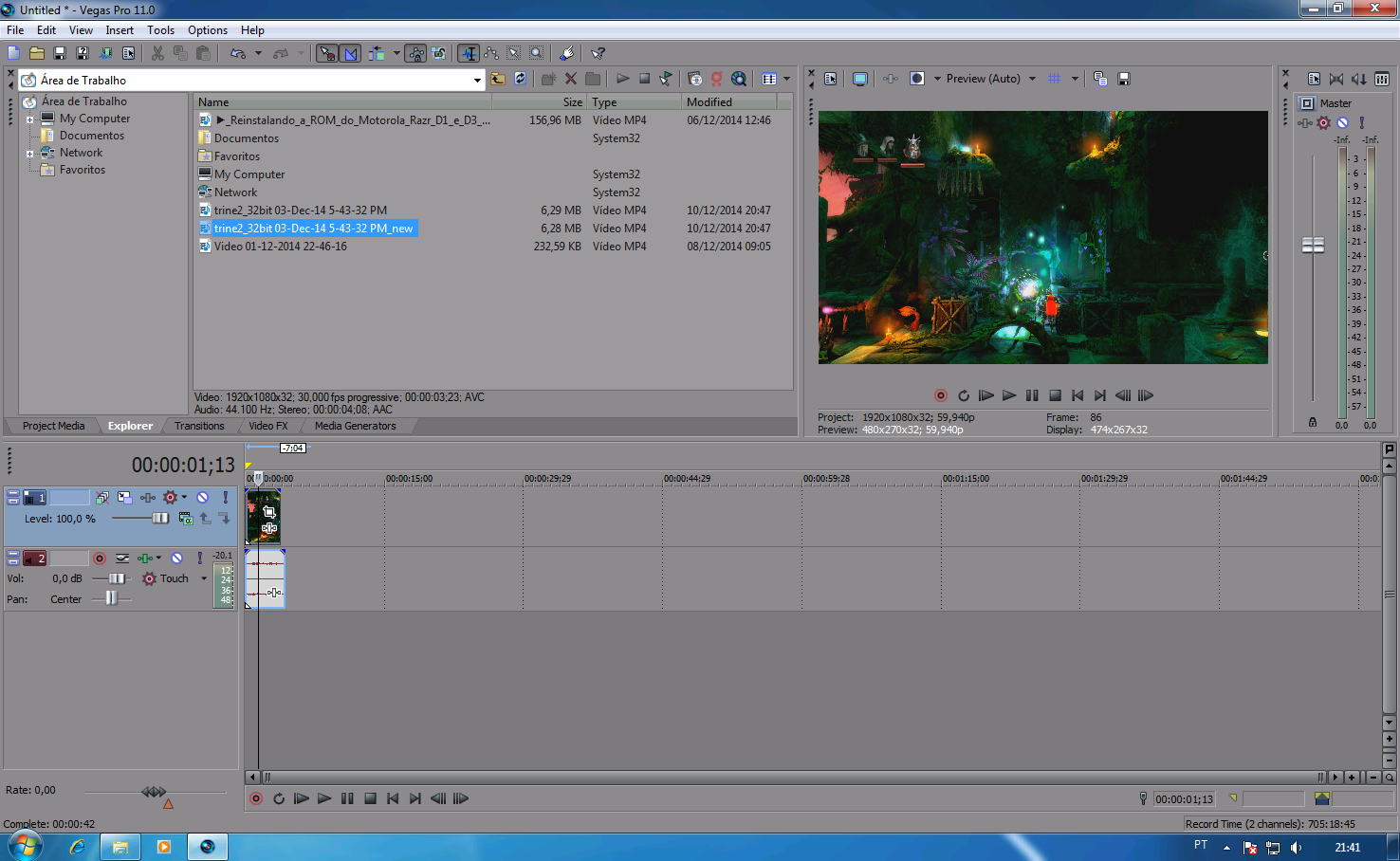This screenshot has width=1400, height=861.
Task: Go up one folder in Explorer
Action: click(498, 79)
